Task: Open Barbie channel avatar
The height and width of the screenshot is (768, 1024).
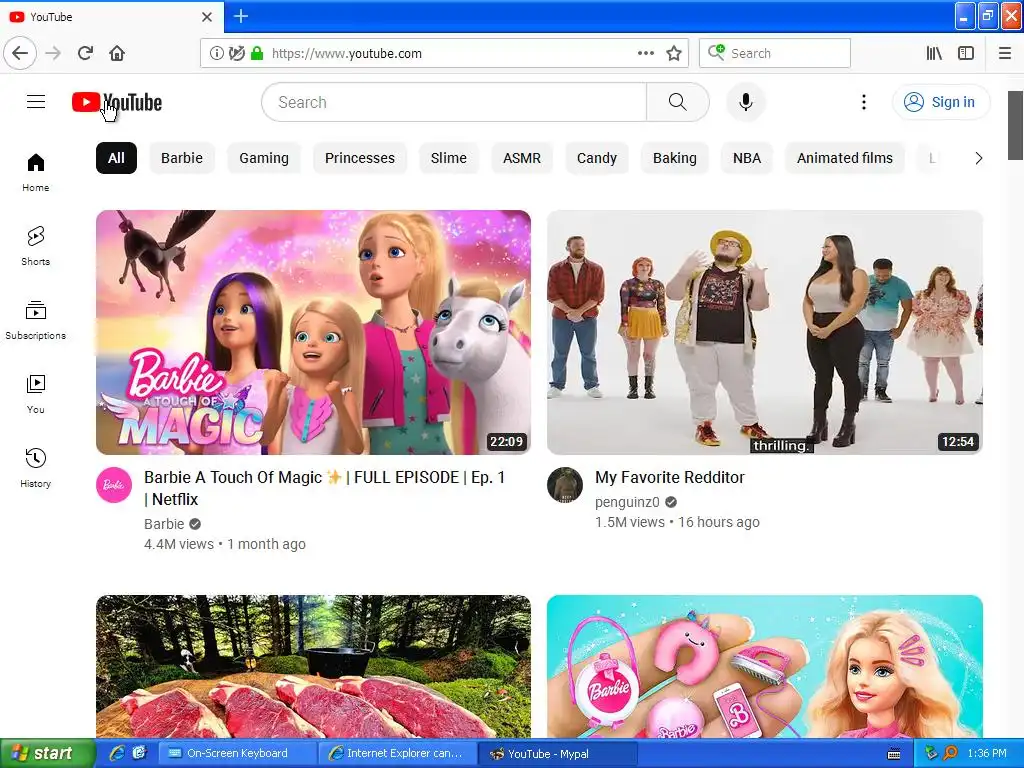Action: [x=114, y=485]
